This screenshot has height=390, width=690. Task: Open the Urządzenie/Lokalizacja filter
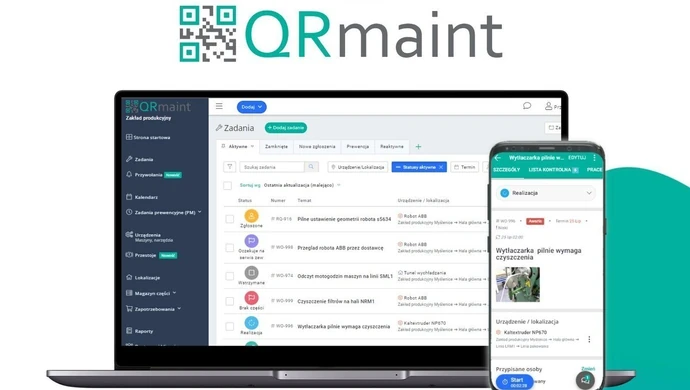pyautogui.click(x=358, y=167)
